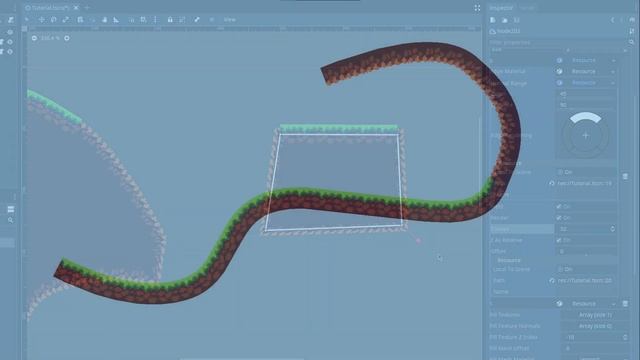Add a new scene tab with plus
Image resolution: width=640 pixels, height=360 pixels.
pyautogui.click(x=87, y=7)
